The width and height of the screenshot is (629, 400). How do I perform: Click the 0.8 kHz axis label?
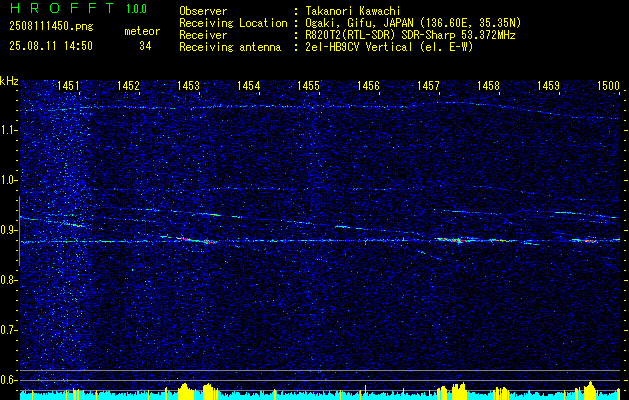pyautogui.click(x=9, y=280)
